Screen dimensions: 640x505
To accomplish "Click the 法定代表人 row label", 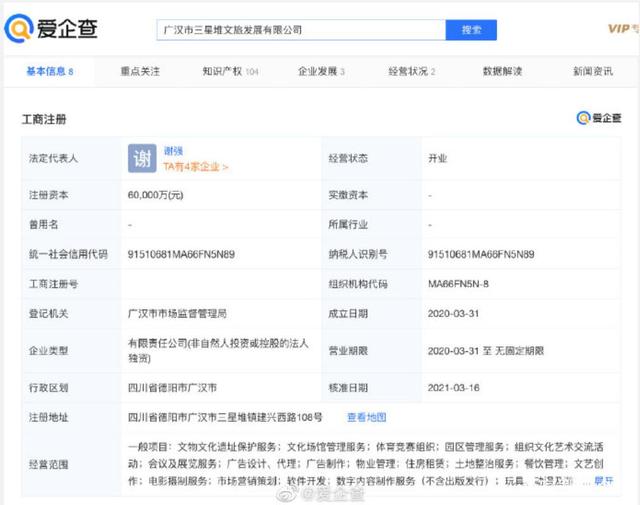I will (53, 158).
